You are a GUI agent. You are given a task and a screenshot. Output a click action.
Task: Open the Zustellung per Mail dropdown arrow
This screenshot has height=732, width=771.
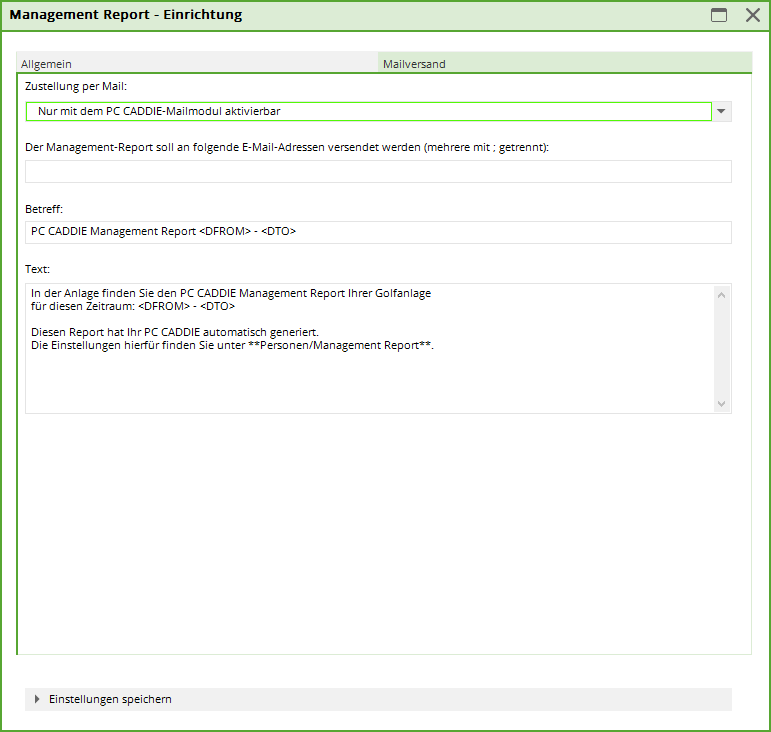point(721,111)
